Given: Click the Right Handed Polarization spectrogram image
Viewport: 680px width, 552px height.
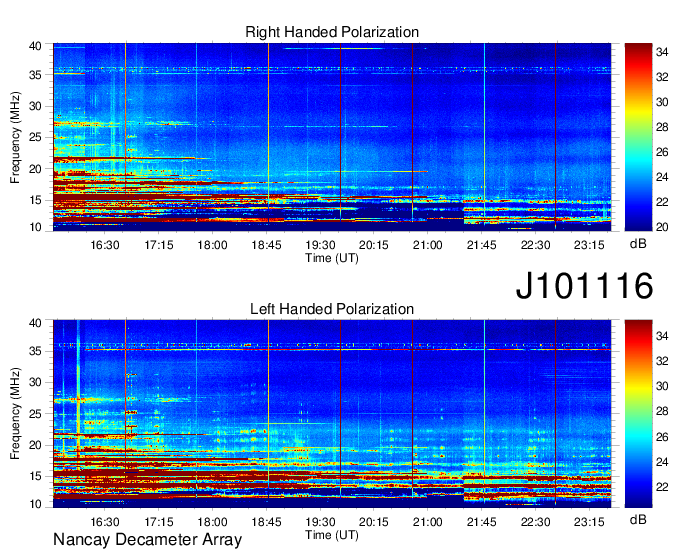Looking at the screenshot, I should point(332,137).
